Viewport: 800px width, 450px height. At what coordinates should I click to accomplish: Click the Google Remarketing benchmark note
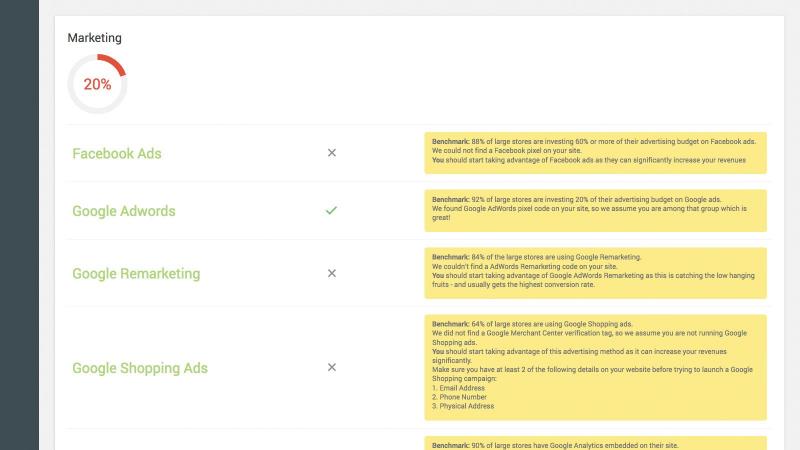click(x=595, y=273)
